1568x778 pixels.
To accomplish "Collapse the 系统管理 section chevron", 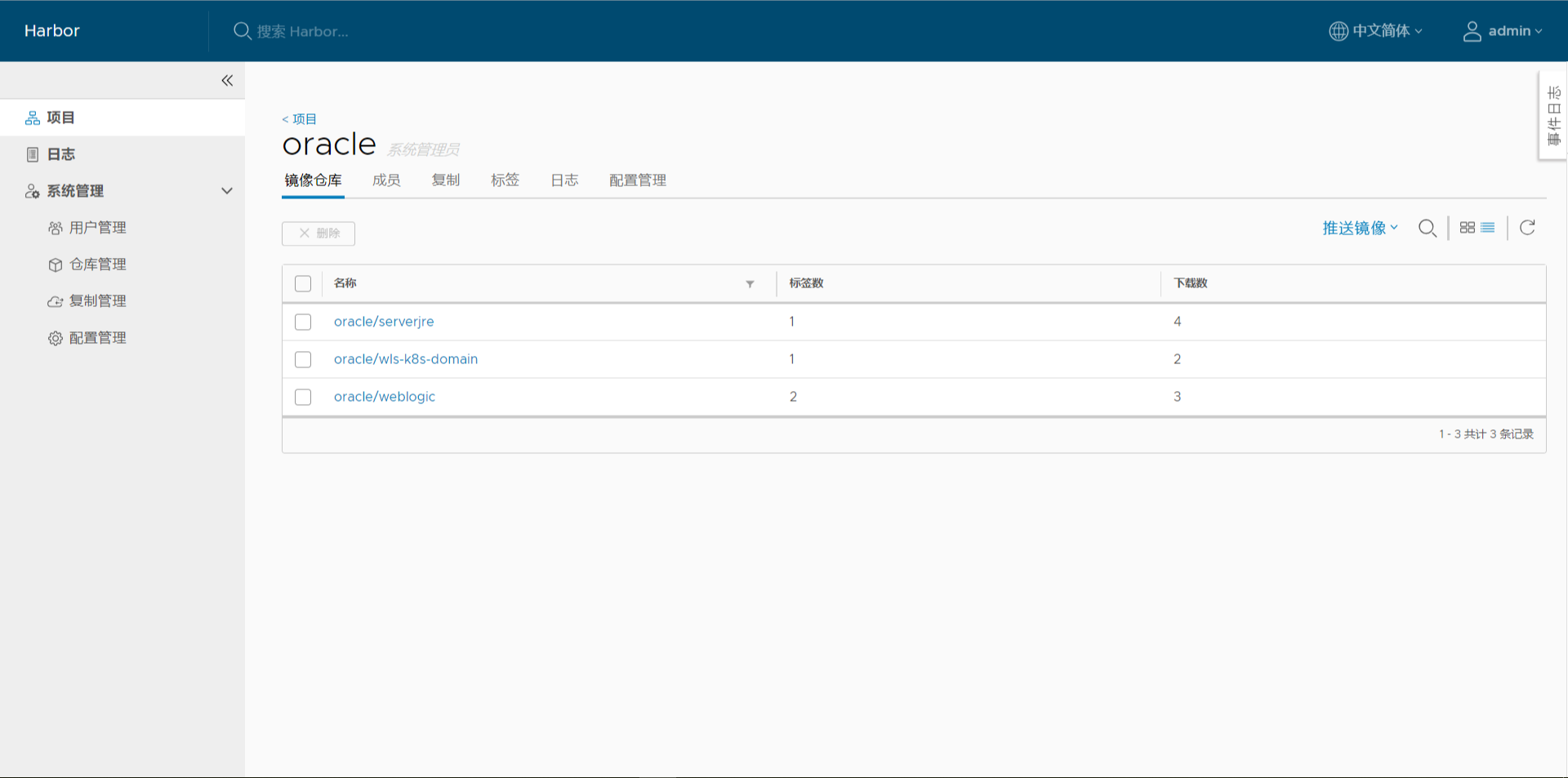I will point(227,191).
